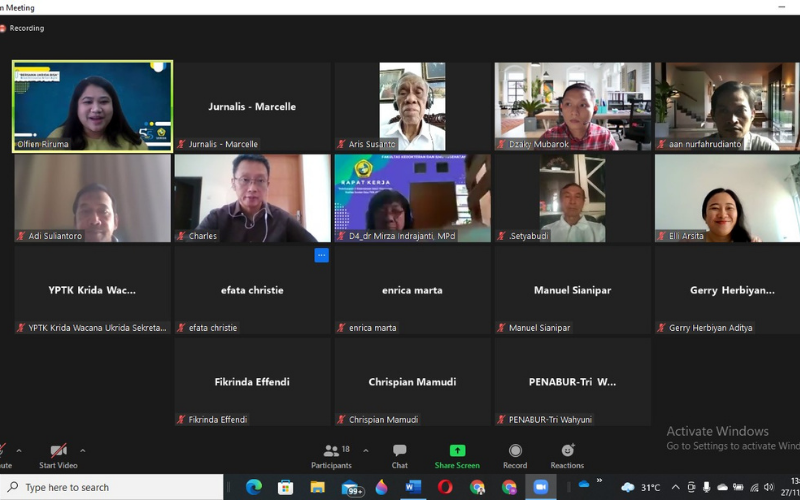Click the weather 31°C widget in the tray
Screen dimensions: 800x500
tap(641, 488)
